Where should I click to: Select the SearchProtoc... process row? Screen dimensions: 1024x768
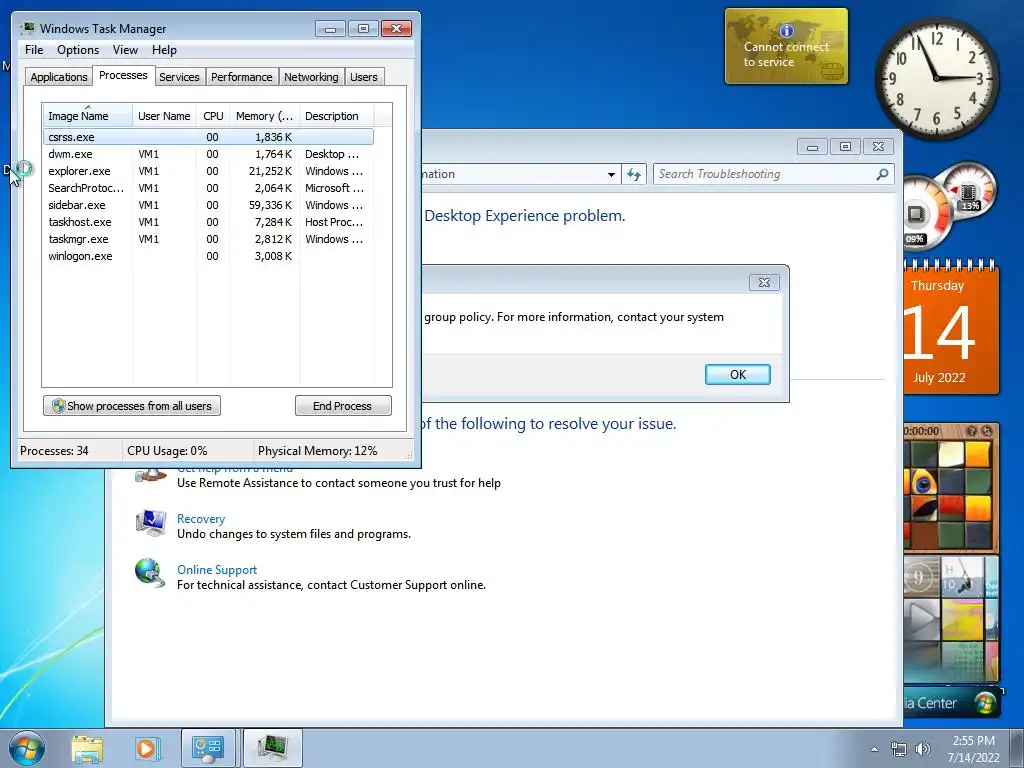click(x=208, y=188)
